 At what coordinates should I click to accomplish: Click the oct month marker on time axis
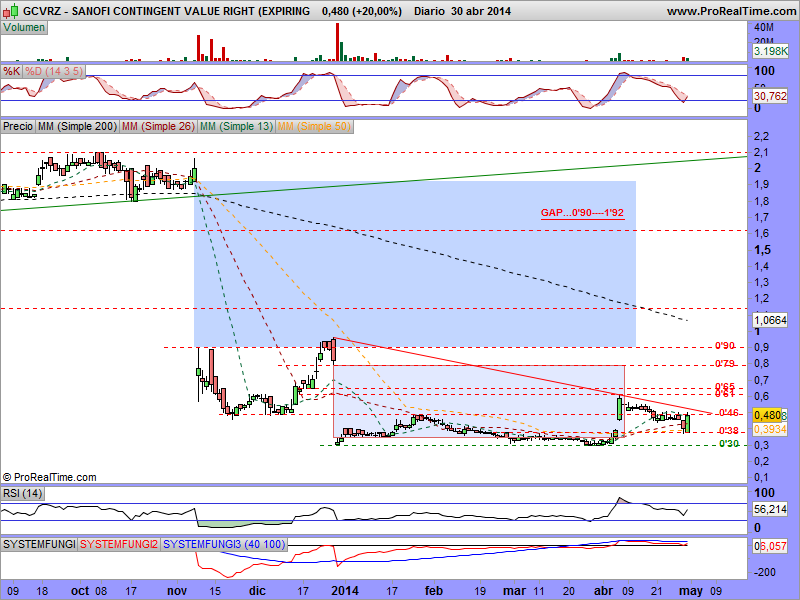(80, 591)
